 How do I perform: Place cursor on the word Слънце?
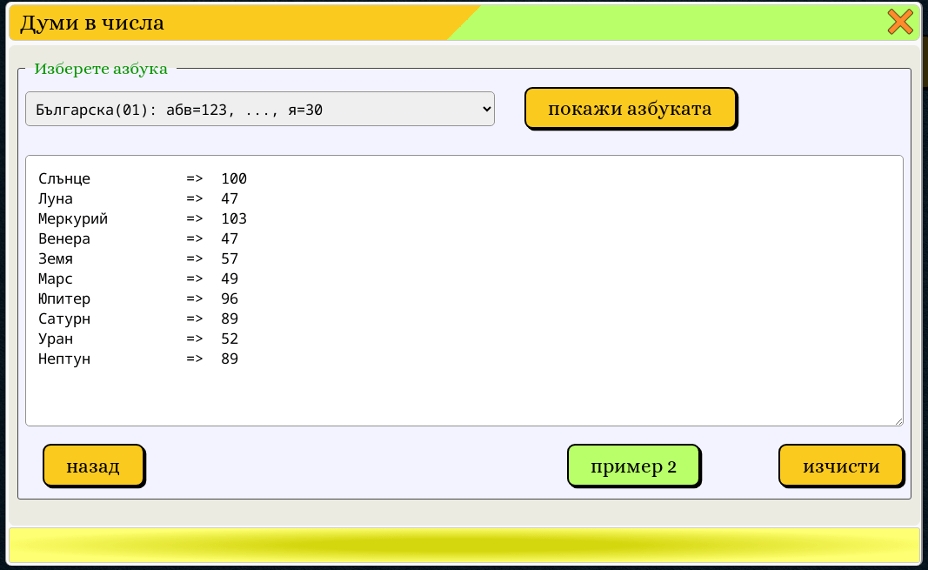point(64,179)
